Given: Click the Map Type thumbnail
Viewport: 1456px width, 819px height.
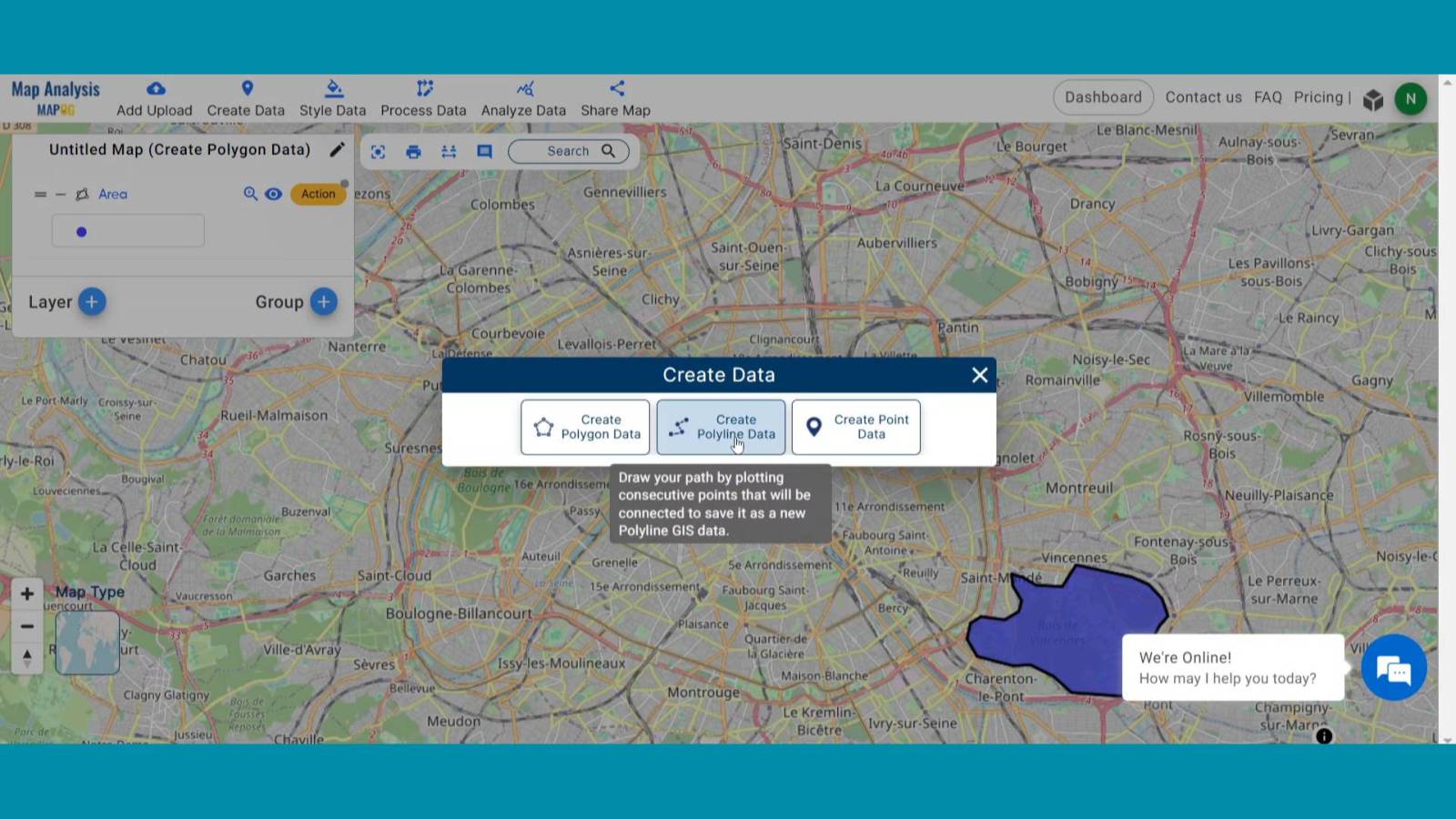Looking at the screenshot, I should pyautogui.click(x=87, y=642).
